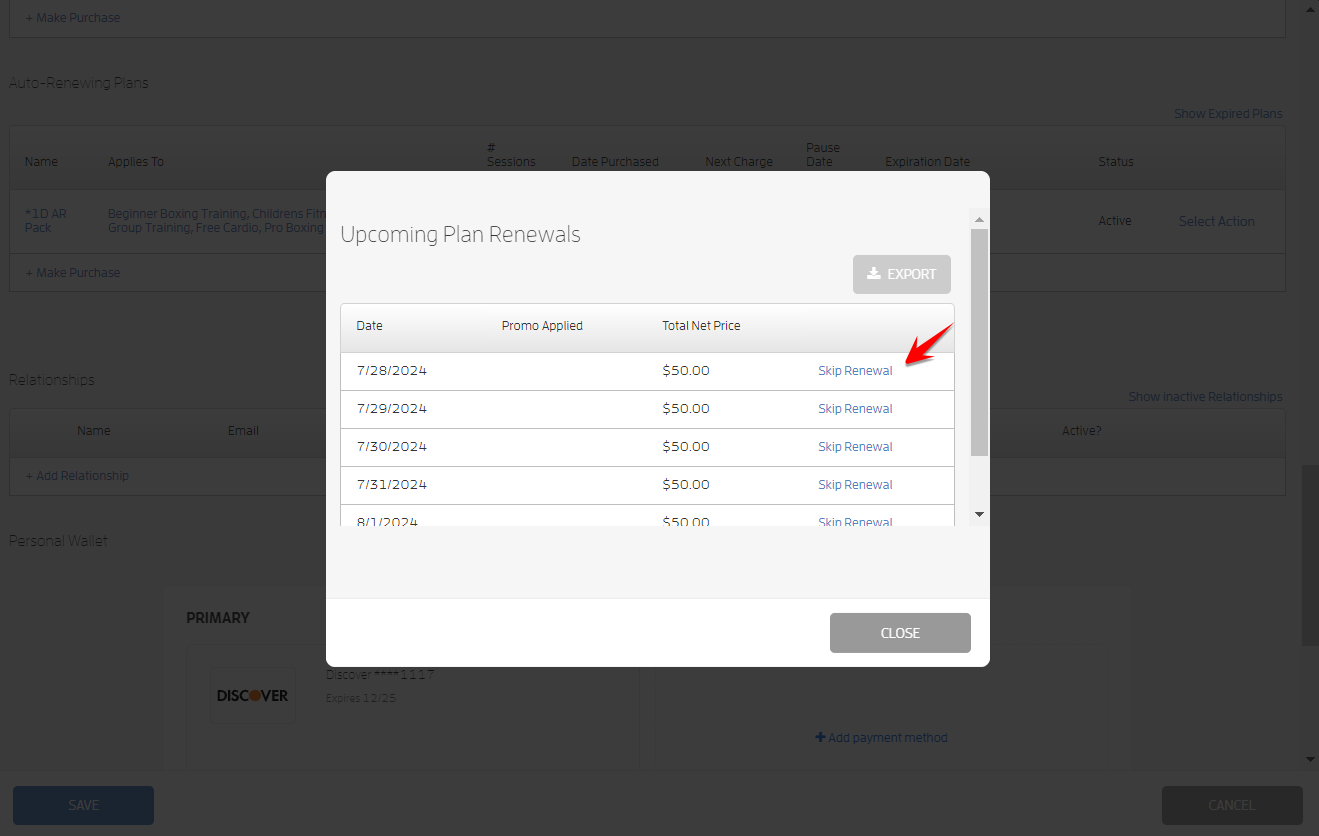
Task: Click the CANCEL button at bottom
Action: coord(1232,805)
